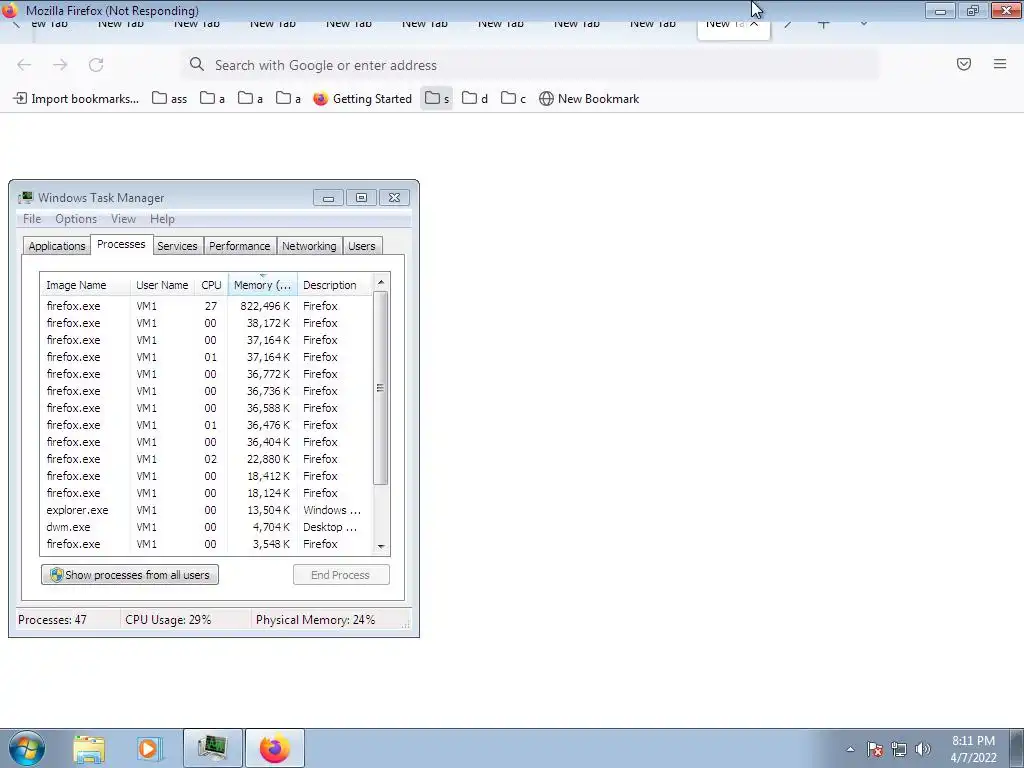Click the taskbar clock showing 8:11 PM
Screen dimensions: 1024x768
point(973,749)
